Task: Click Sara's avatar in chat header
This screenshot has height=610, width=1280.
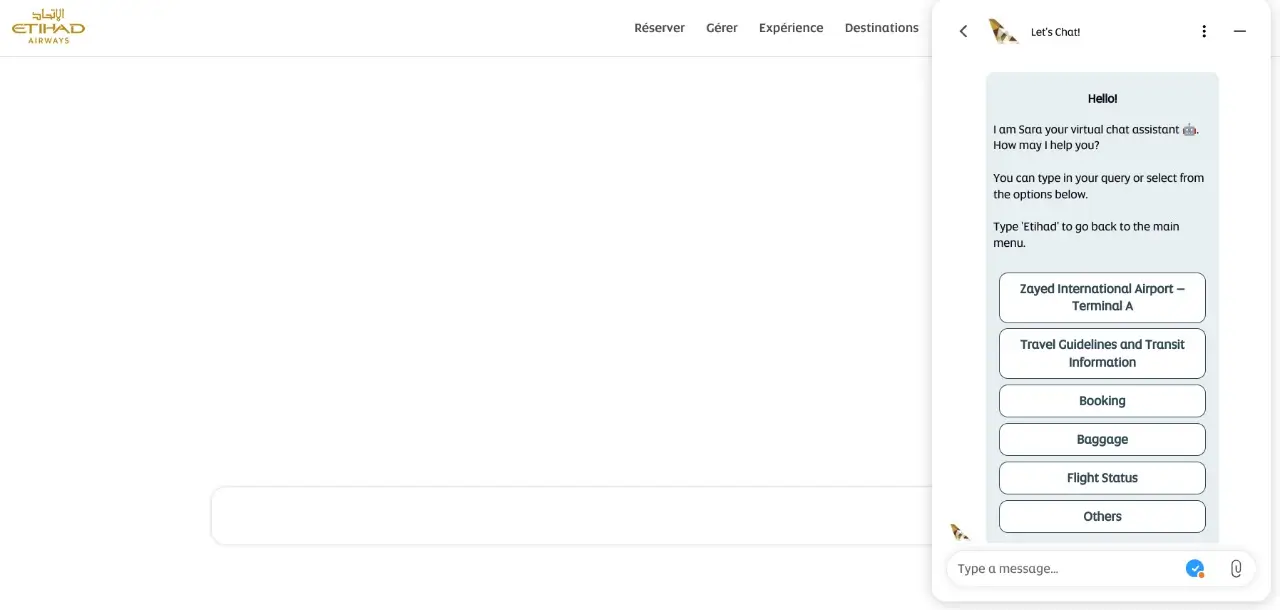Action: tap(1003, 31)
